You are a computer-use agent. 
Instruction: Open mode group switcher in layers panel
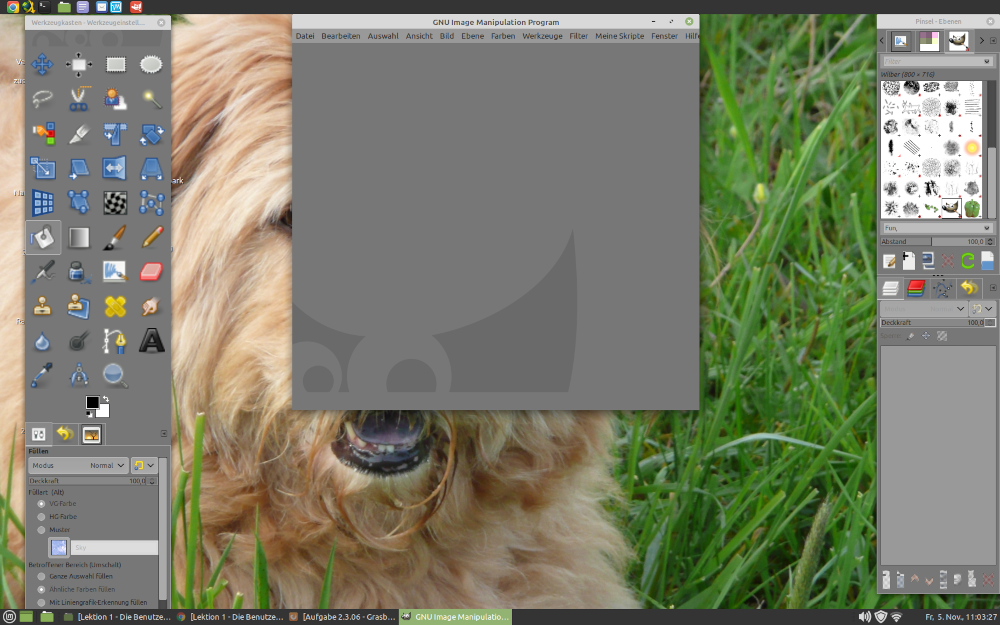coord(982,309)
